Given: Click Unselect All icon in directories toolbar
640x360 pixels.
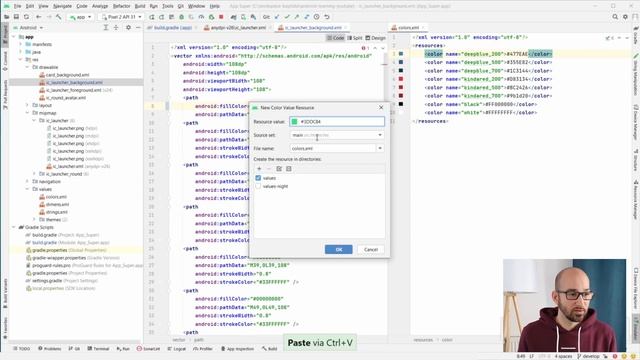Looking at the screenshot, I should pyautogui.click(x=289, y=169).
